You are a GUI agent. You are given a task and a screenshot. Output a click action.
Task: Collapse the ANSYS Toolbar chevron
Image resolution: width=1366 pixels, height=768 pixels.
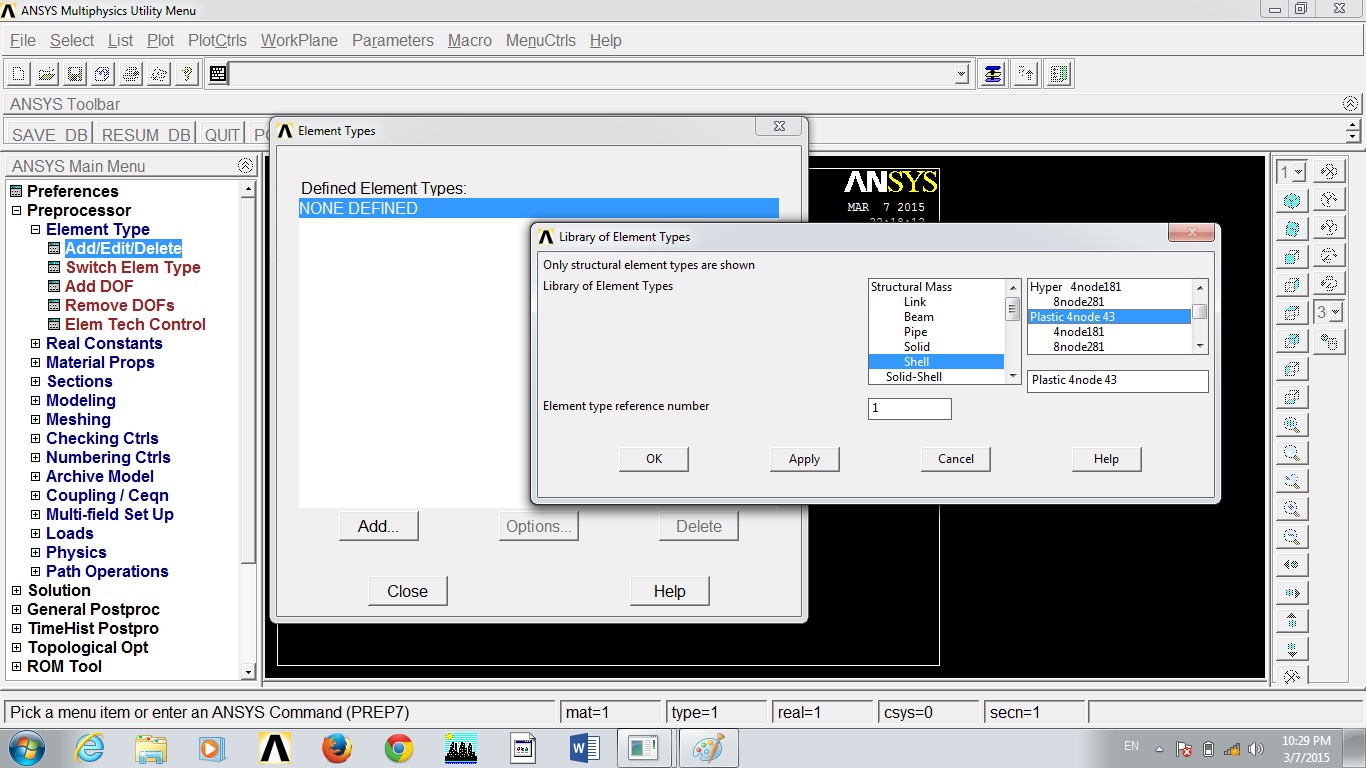1351,104
